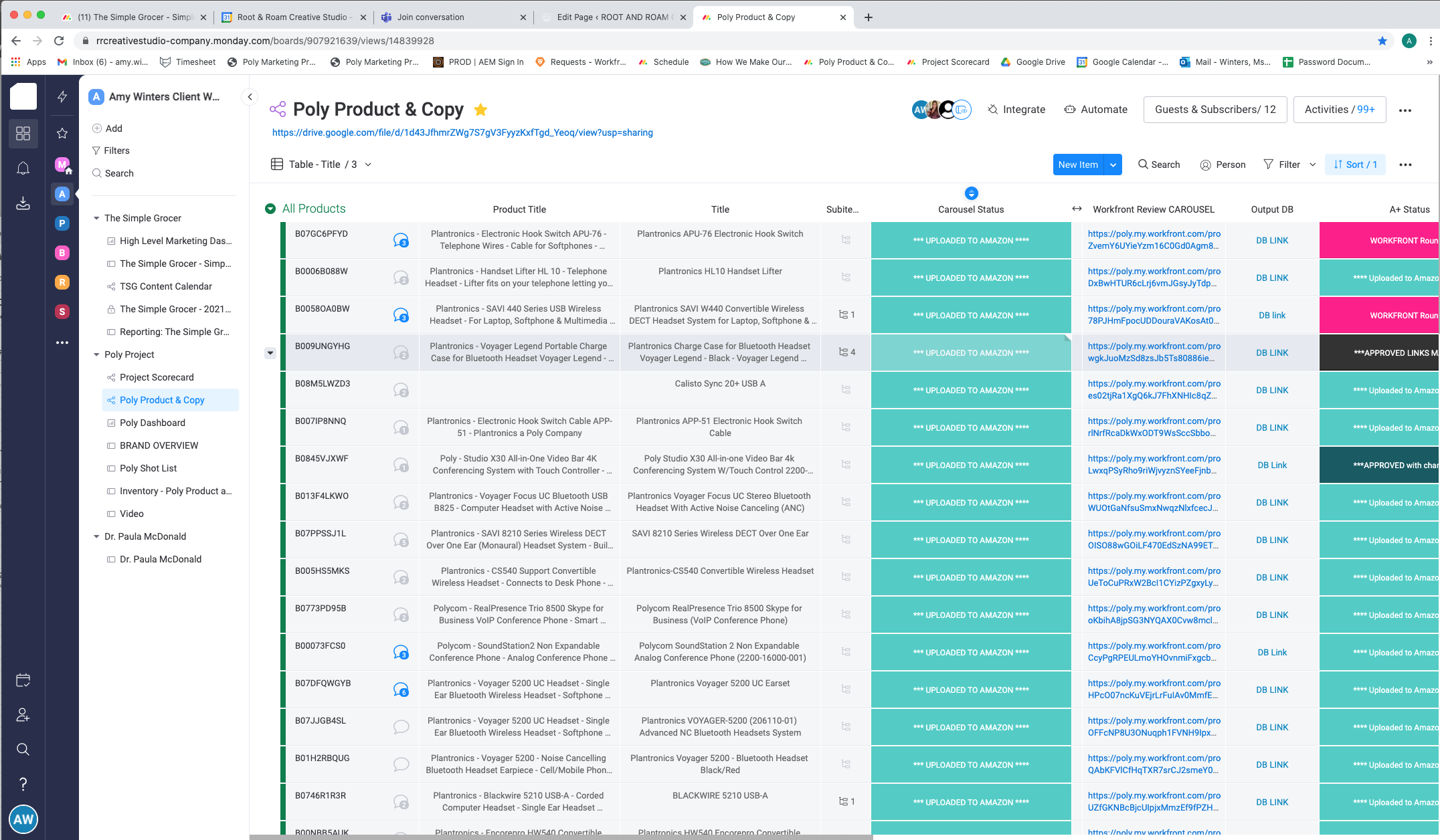
Task: Open the favorites star in sidebar rail
Action: pos(62,133)
